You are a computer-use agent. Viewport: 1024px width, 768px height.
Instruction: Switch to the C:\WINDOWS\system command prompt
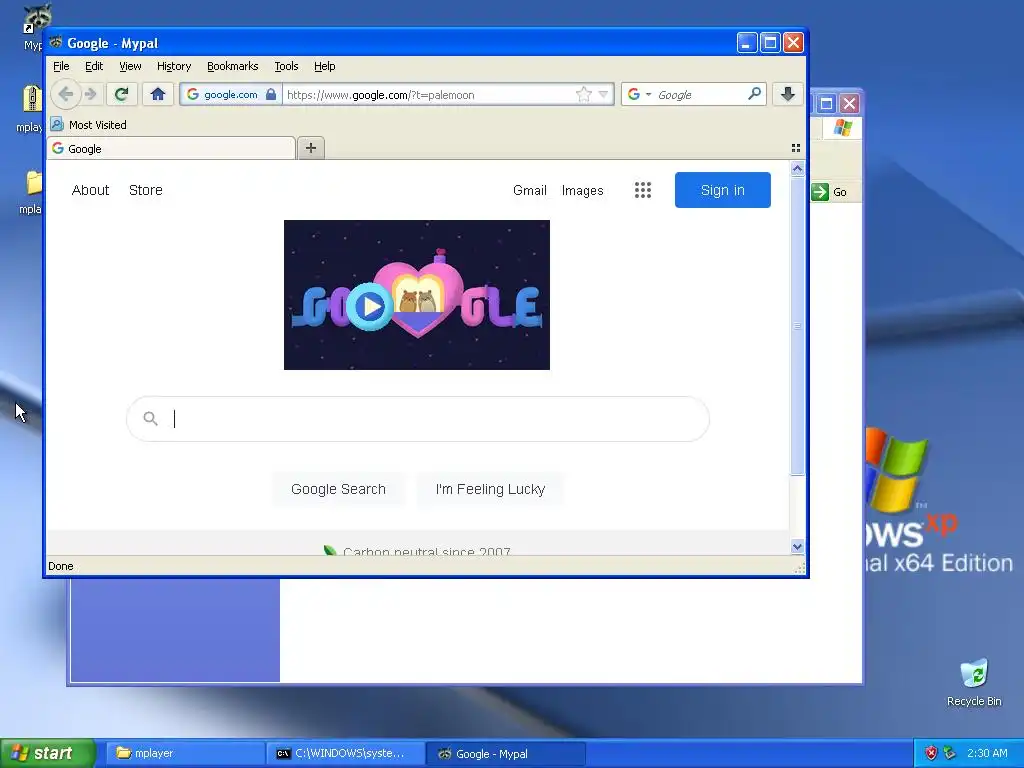pos(346,753)
